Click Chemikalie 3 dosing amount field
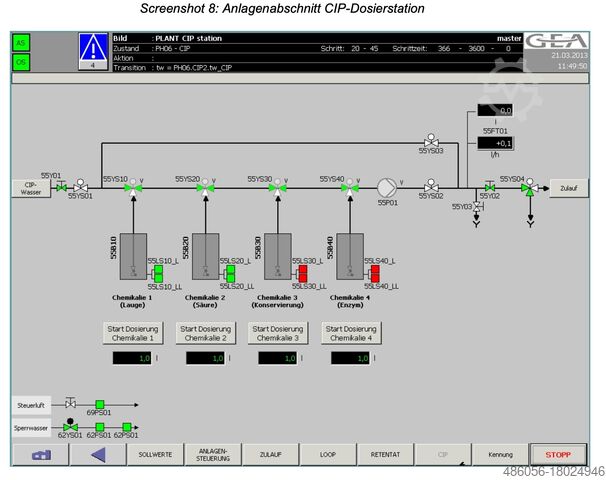The height and width of the screenshot is (480, 606). click(x=277, y=357)
